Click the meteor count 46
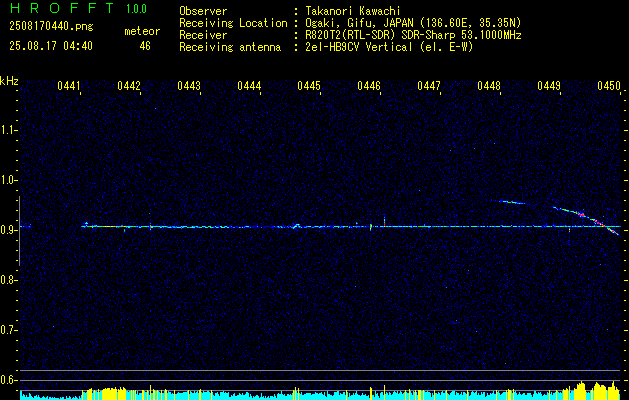Image resolution: width=629 pixels, height=400 pixels. coord(145,46)
